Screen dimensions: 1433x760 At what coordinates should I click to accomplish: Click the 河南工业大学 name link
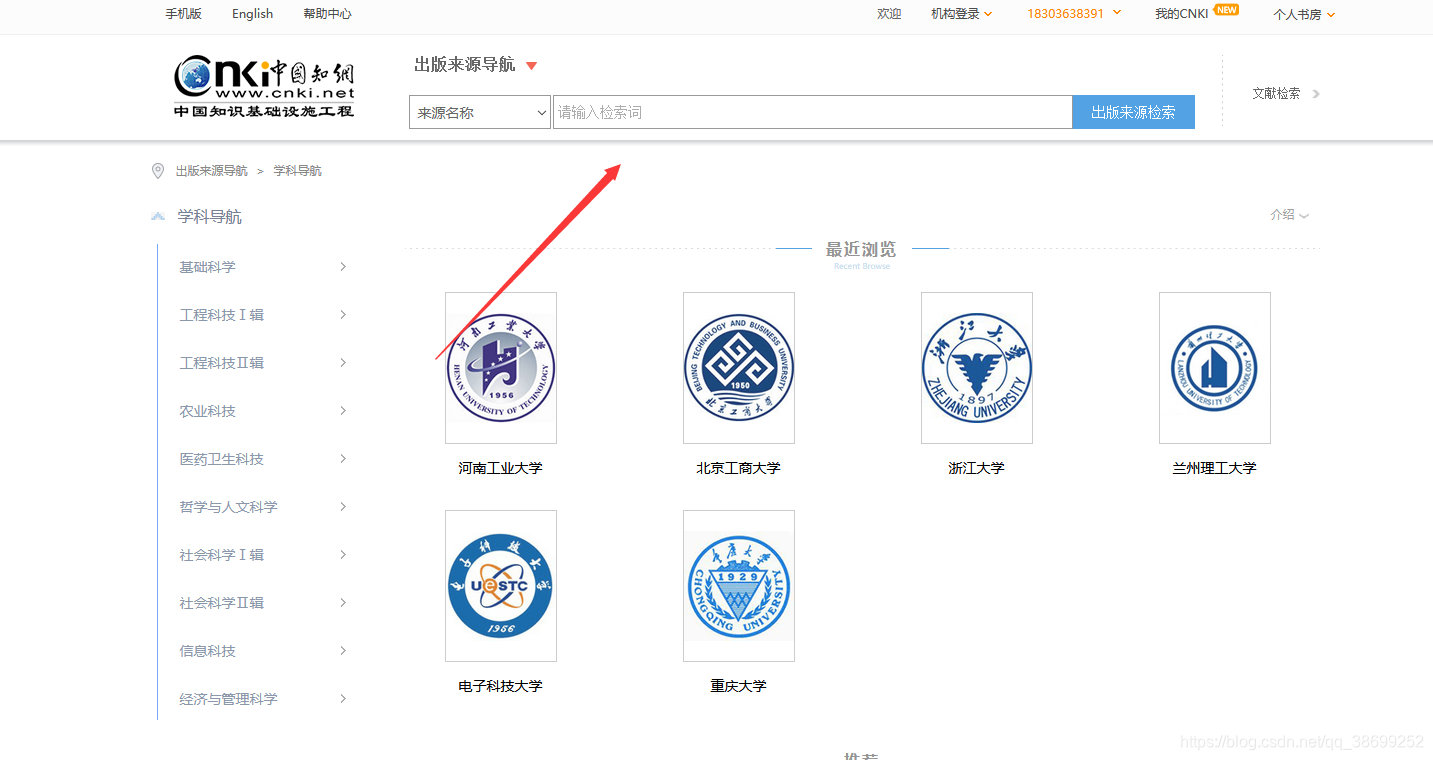pyautogui.click(x=501, y=468)
